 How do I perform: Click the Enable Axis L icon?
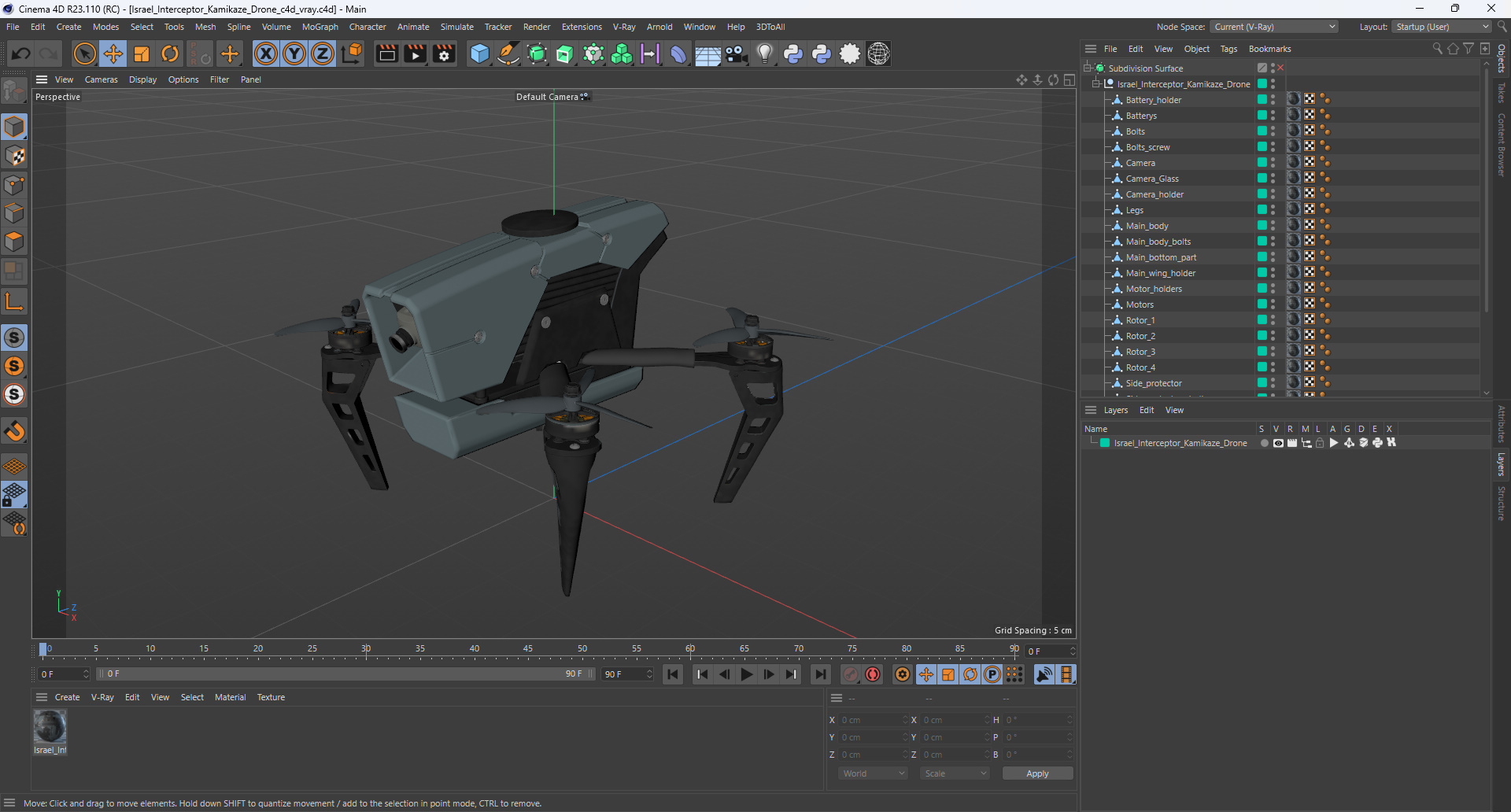pos(14,301)
